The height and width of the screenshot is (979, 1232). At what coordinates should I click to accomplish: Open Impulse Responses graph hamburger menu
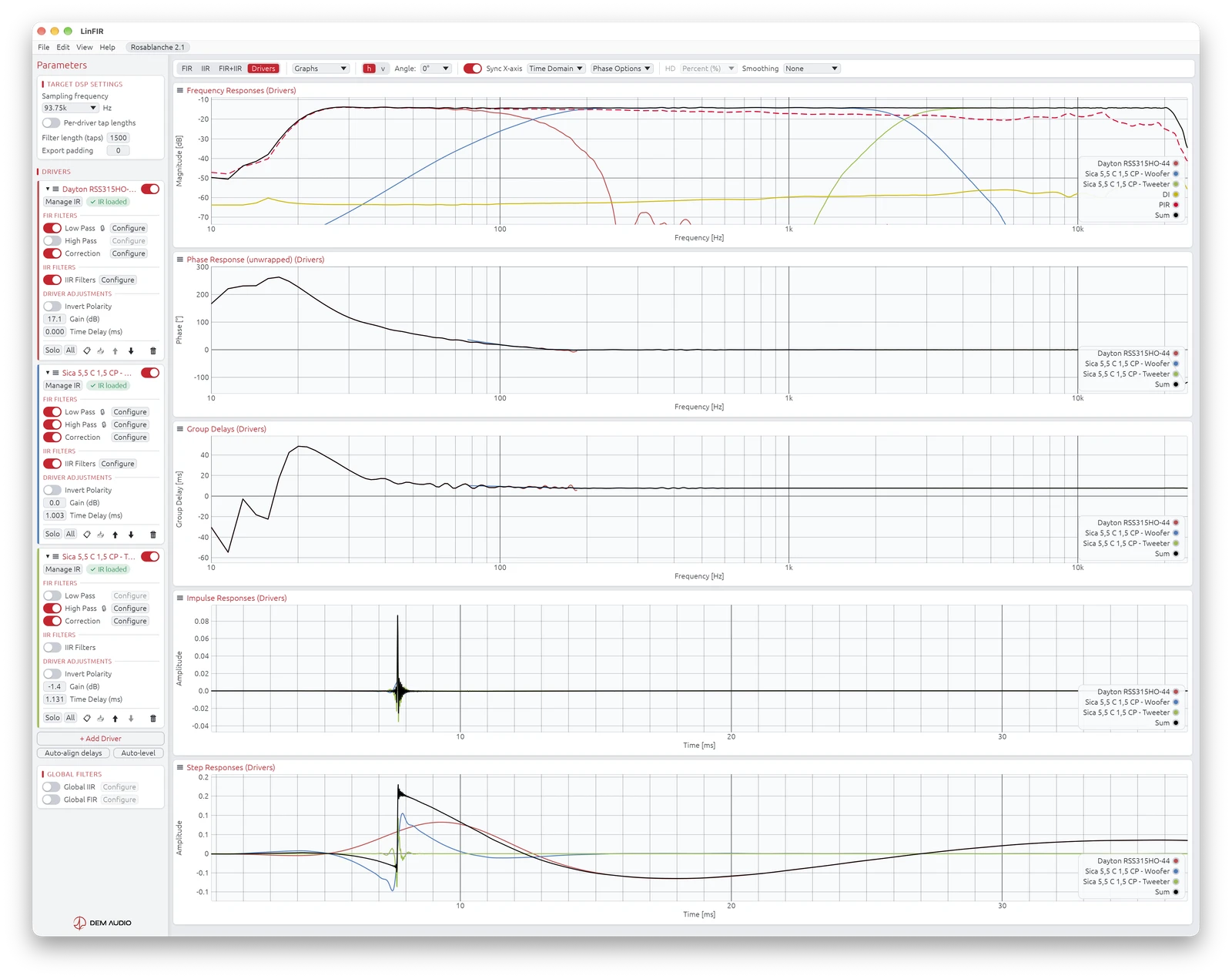[x=180, y=598]
